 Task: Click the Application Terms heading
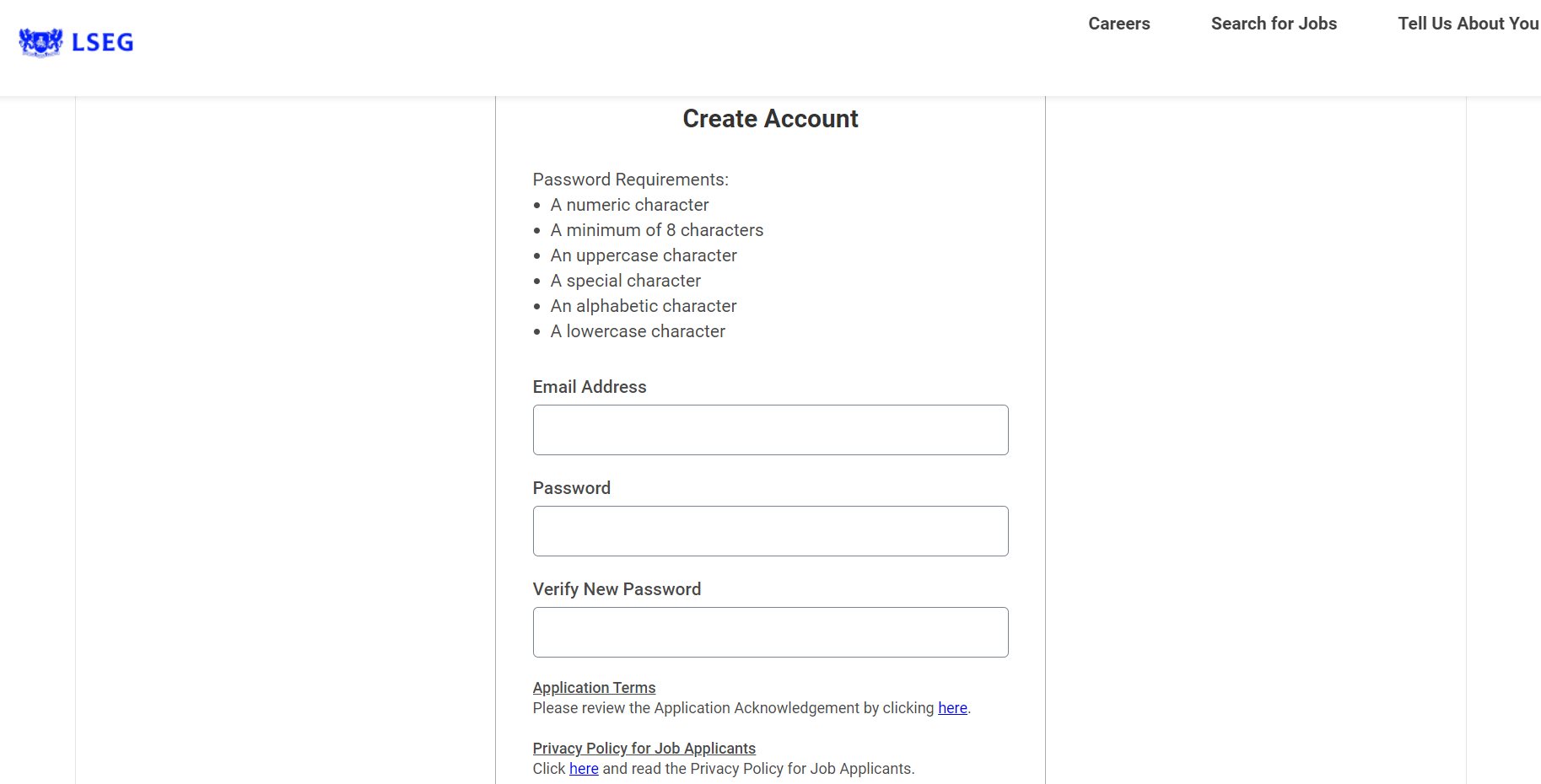(594, 688)
